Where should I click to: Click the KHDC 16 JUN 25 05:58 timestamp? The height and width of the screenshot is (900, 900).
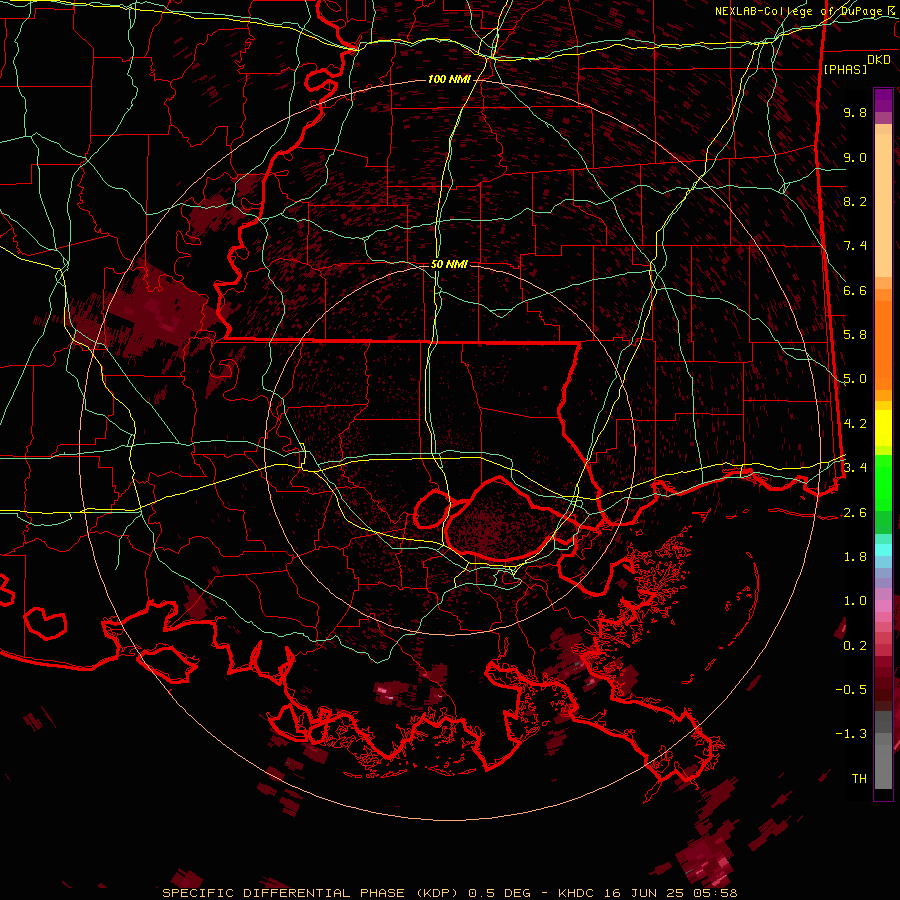(647, 893)
